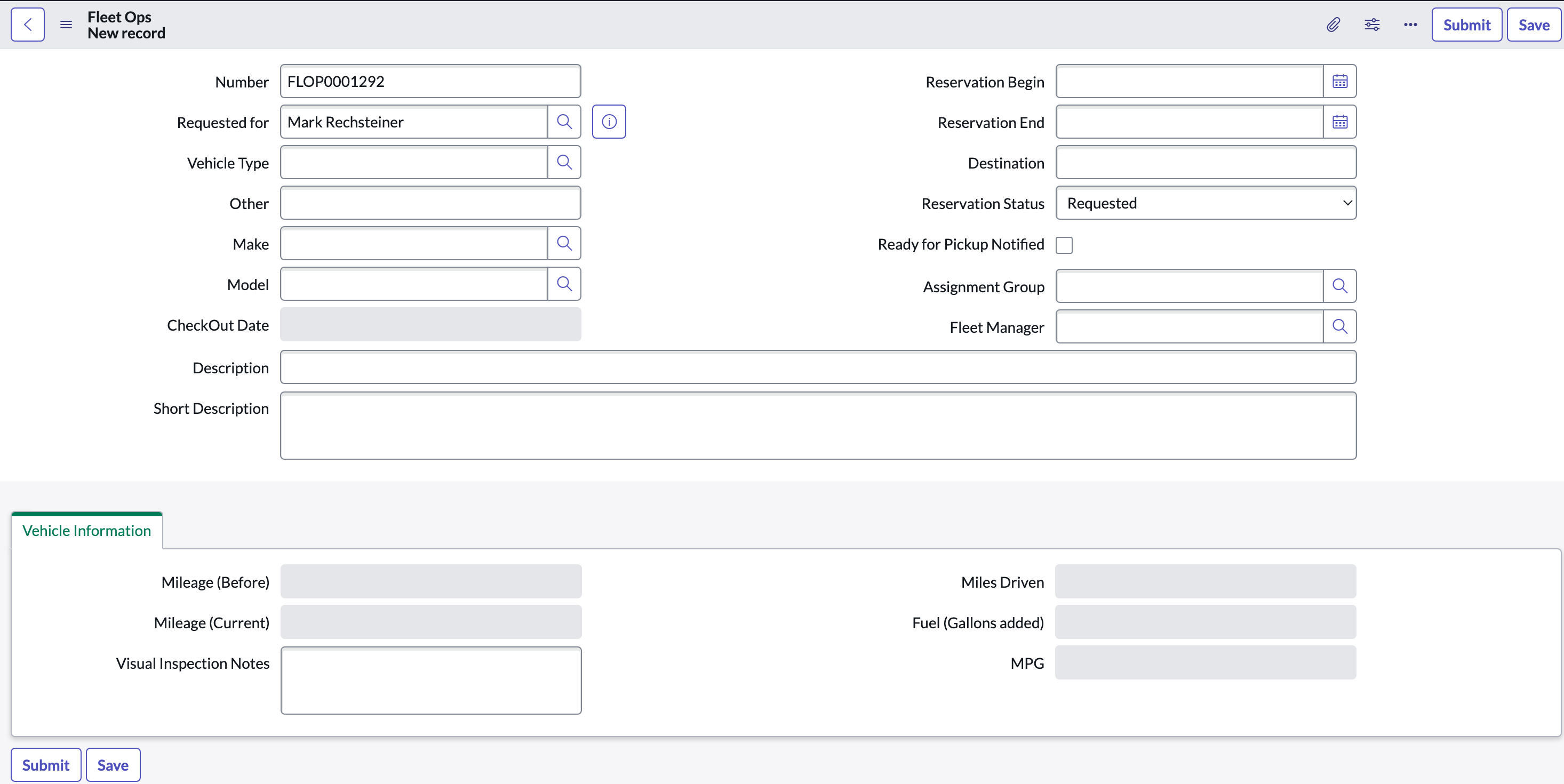Expand the Reservation Status dropdown

(x=1205, y=203)
